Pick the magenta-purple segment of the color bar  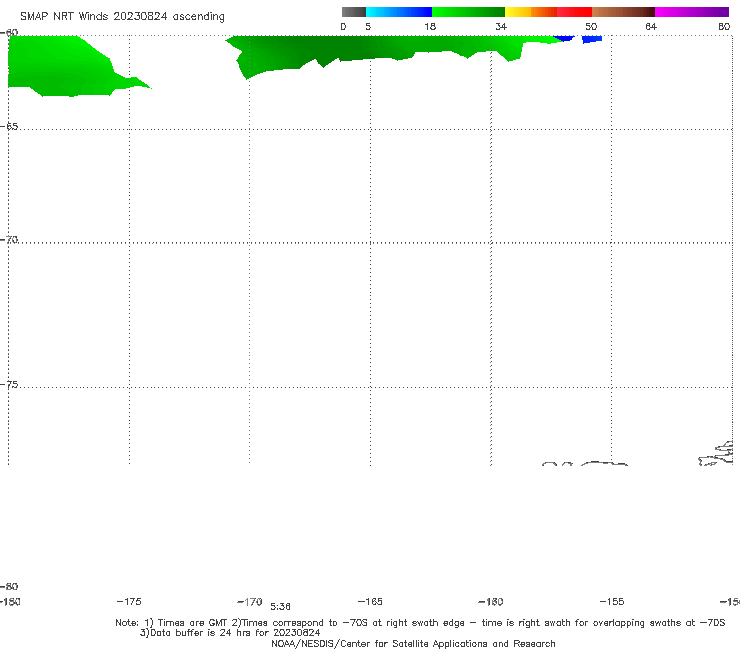pos(692,12)
